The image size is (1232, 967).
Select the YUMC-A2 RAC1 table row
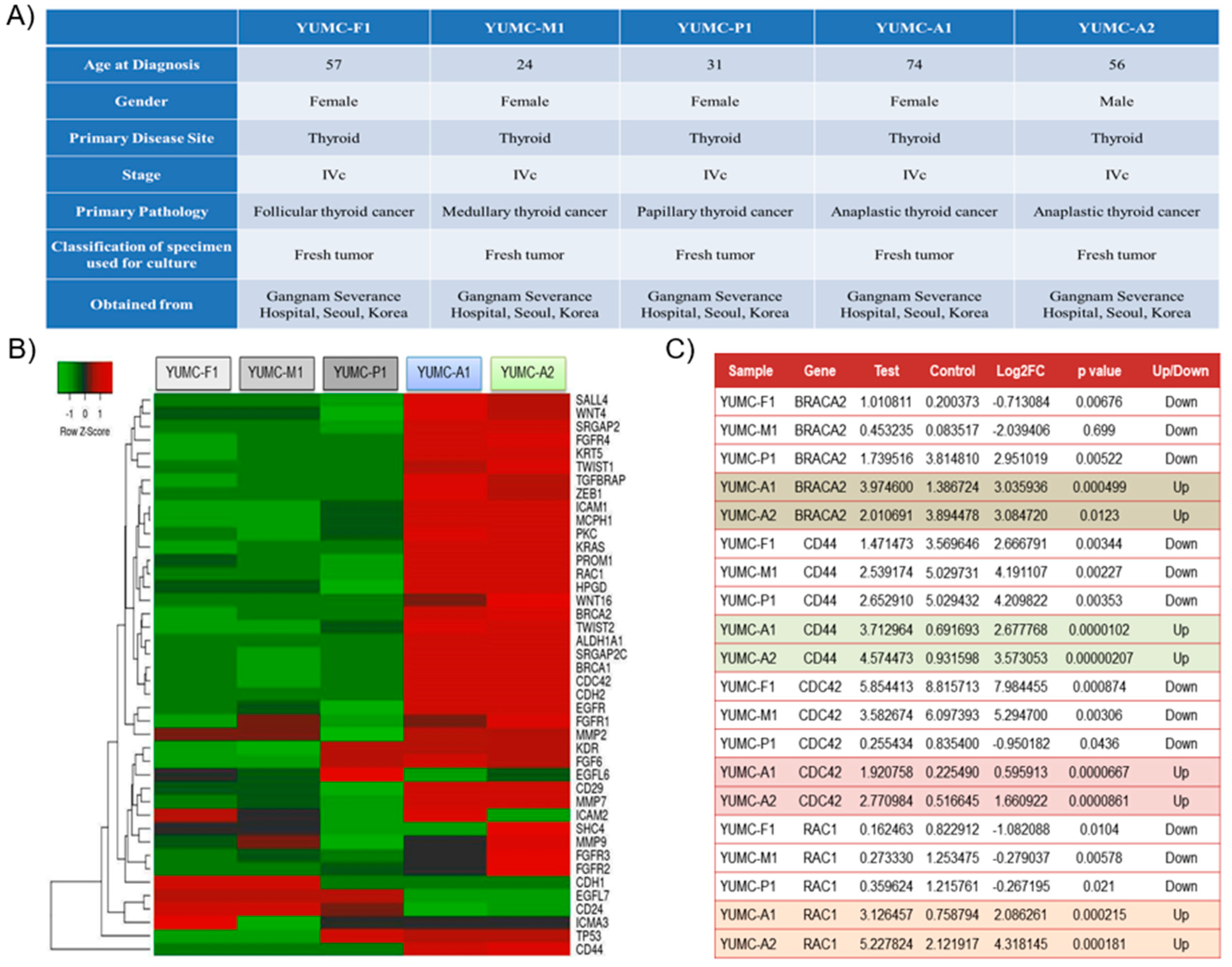click(967, 944)
